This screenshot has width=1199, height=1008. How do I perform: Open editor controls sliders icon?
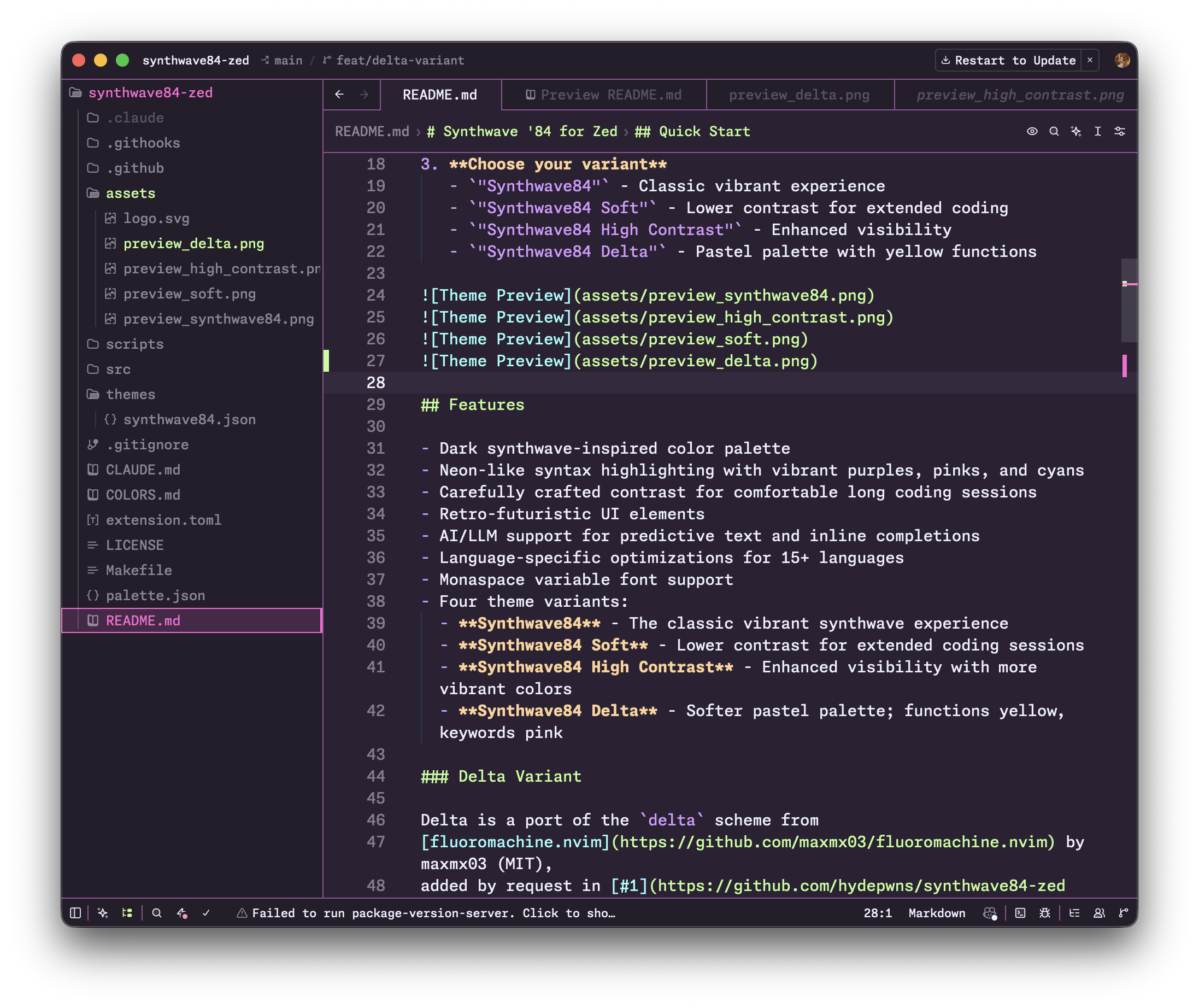pyautogui.click(x=1120, y=131)
